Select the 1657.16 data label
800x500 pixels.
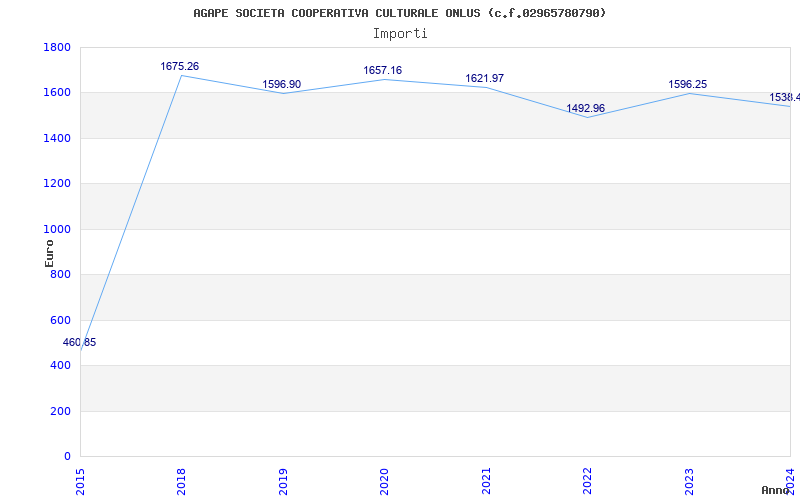(383, 70)
